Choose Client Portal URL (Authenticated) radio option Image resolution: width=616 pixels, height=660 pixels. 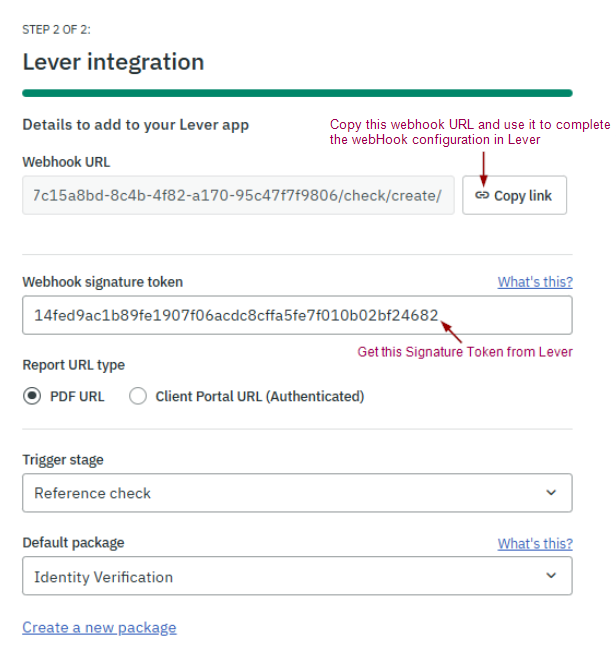(x=138, y=396)
